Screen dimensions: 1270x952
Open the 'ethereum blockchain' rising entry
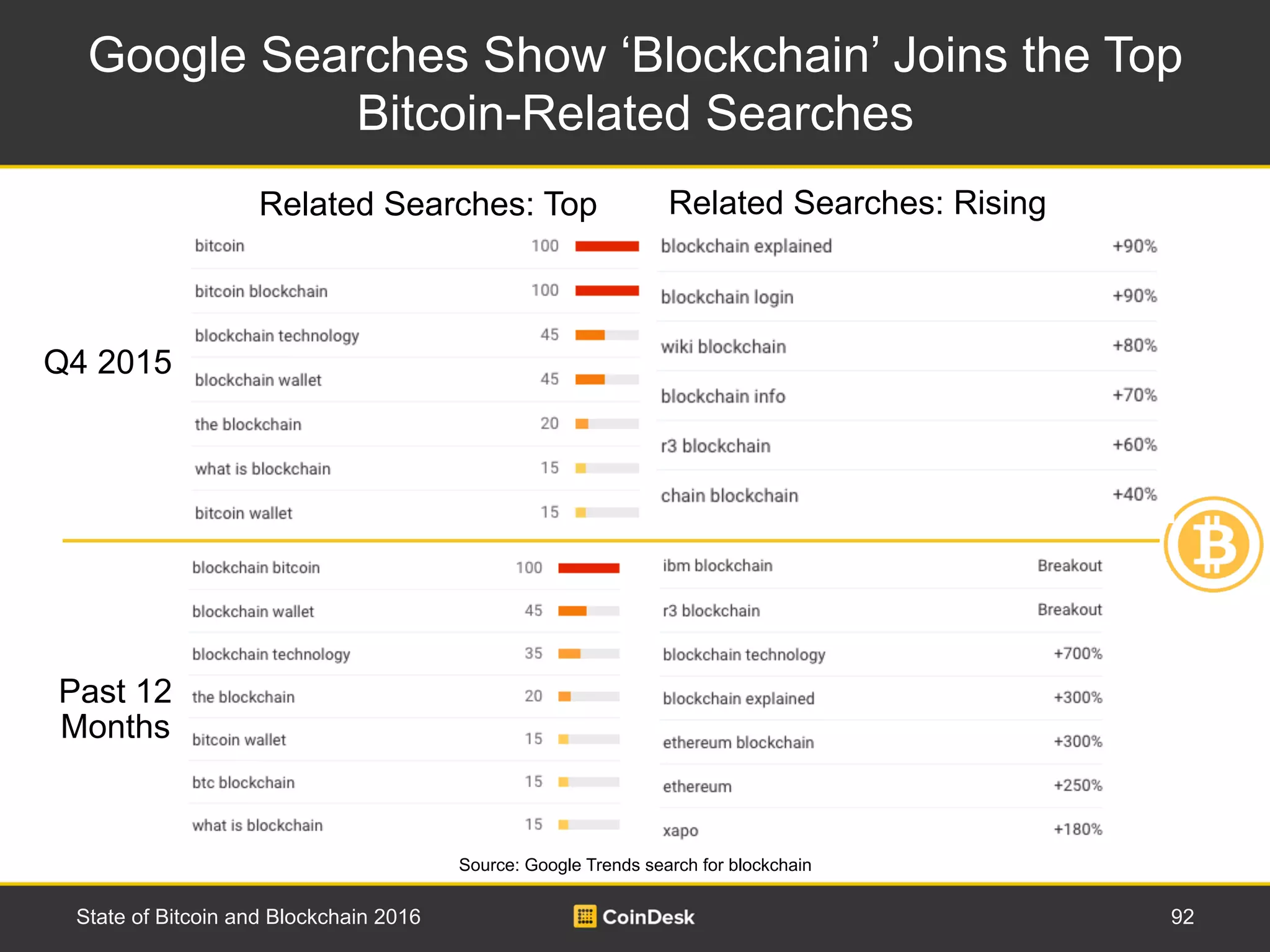point(882,742)
